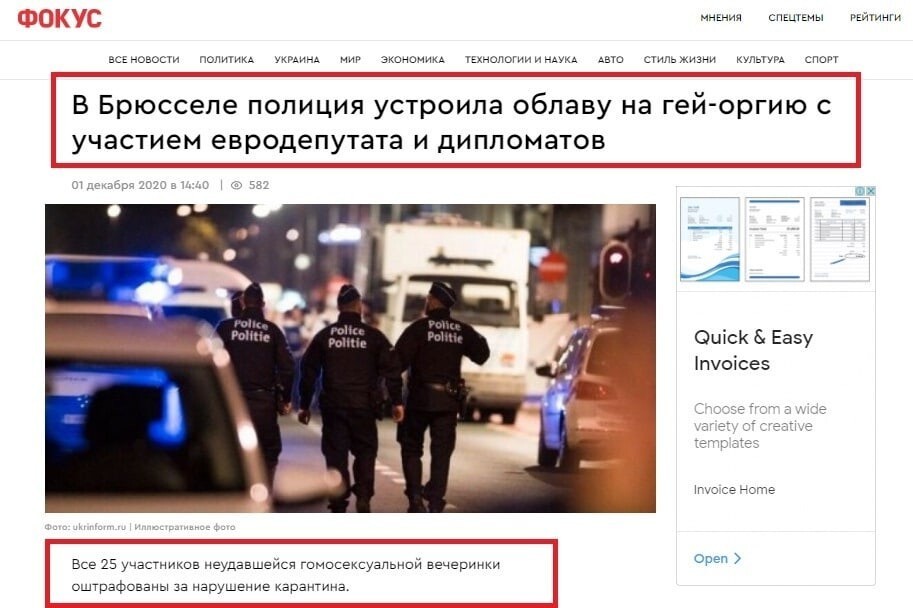Open СТИЛЬ ЖИЗНИ section

pyautogui.click(x=680, y=59)
